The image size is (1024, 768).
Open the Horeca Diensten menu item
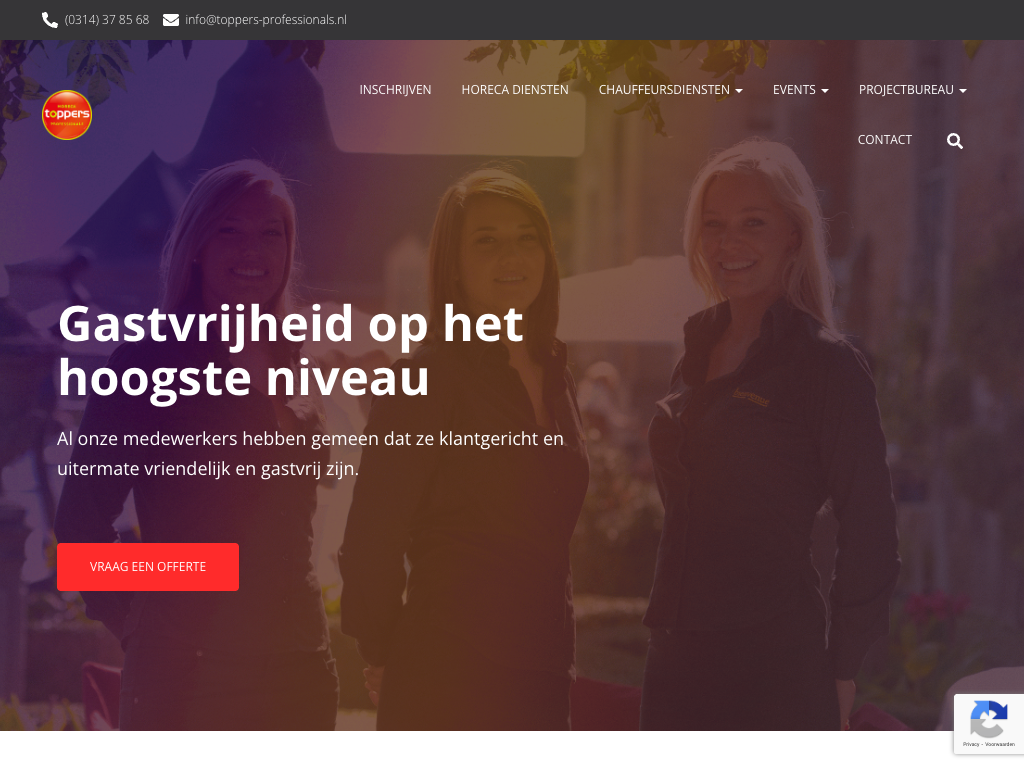coord(515,89)
